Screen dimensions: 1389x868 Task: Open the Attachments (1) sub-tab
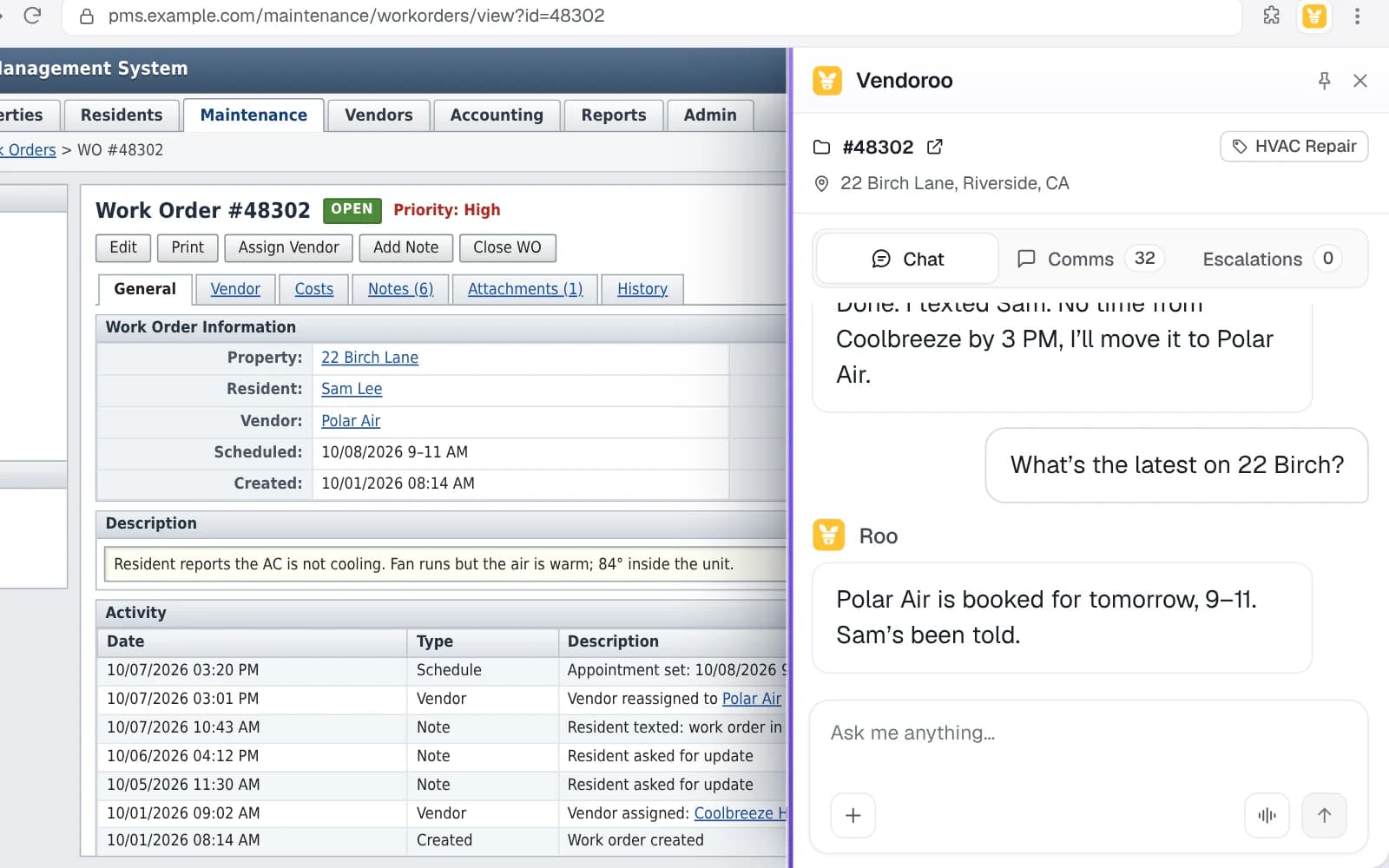[x=525, y=289]
